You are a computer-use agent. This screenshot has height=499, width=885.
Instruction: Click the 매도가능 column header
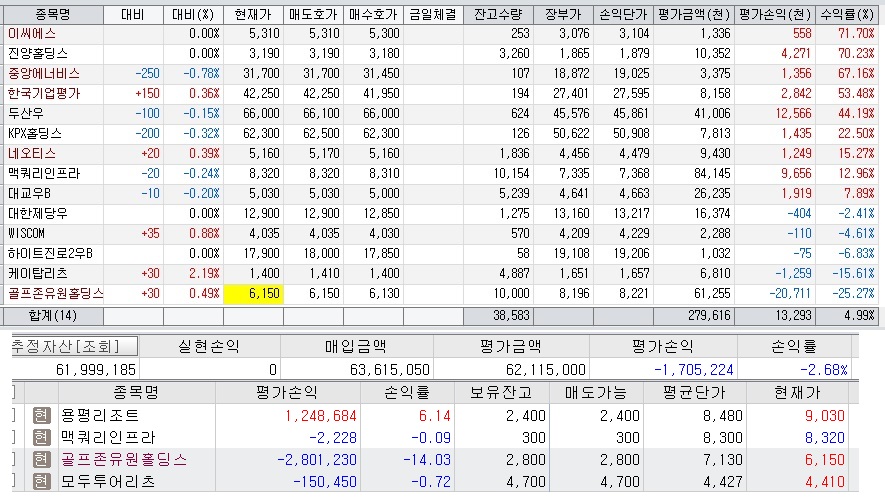596,392
